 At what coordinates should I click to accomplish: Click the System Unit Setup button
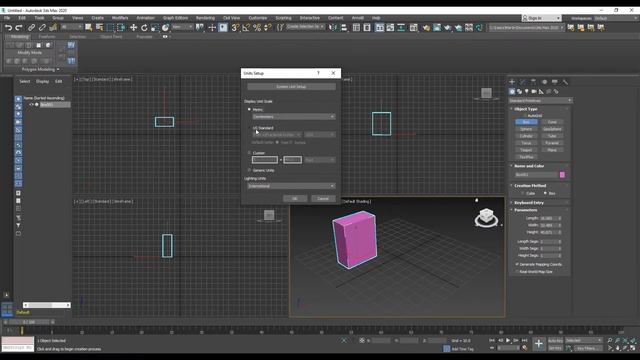tap(291, 87)
